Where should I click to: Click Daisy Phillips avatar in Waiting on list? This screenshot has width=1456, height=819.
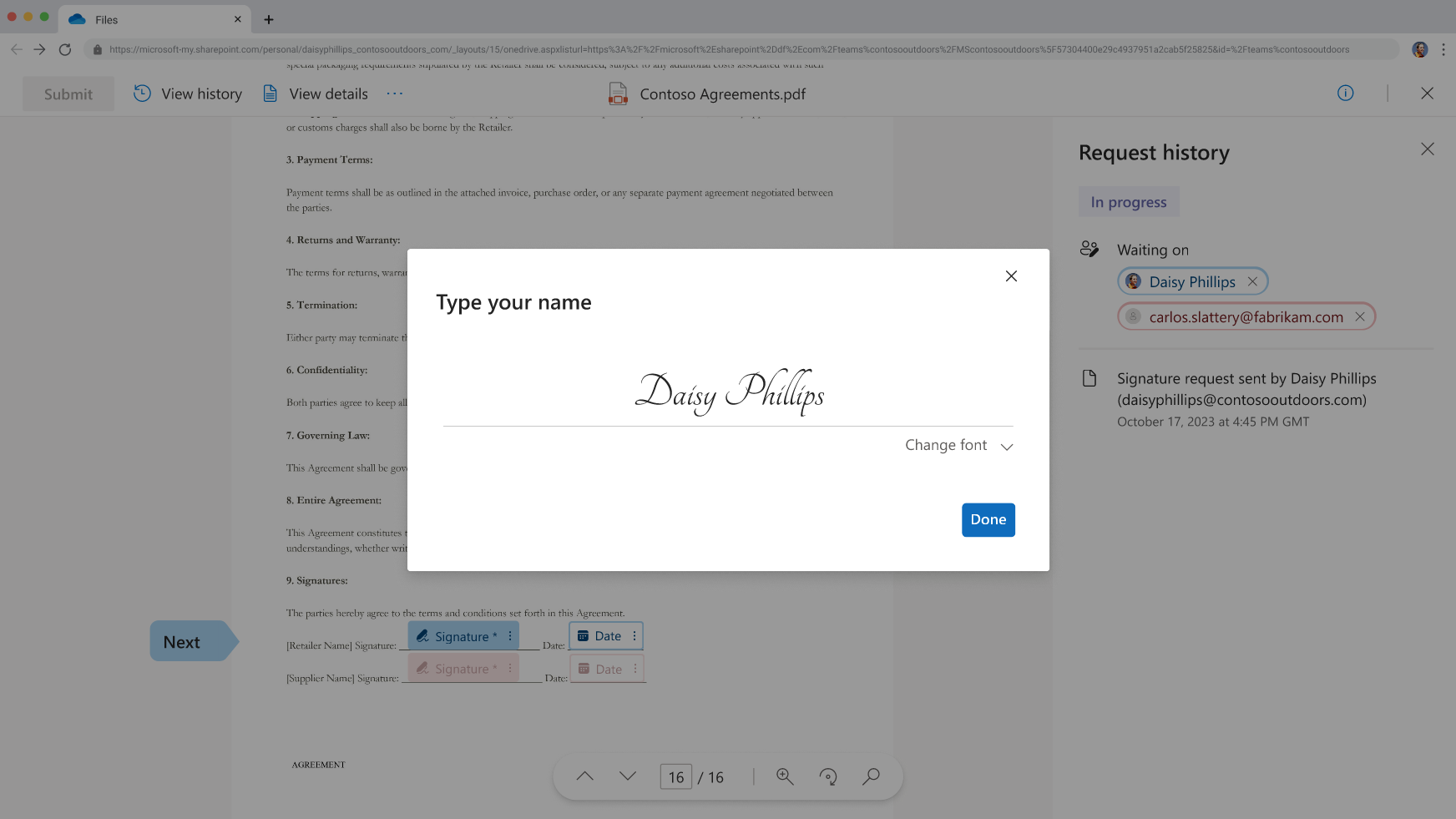point(1134,281)
